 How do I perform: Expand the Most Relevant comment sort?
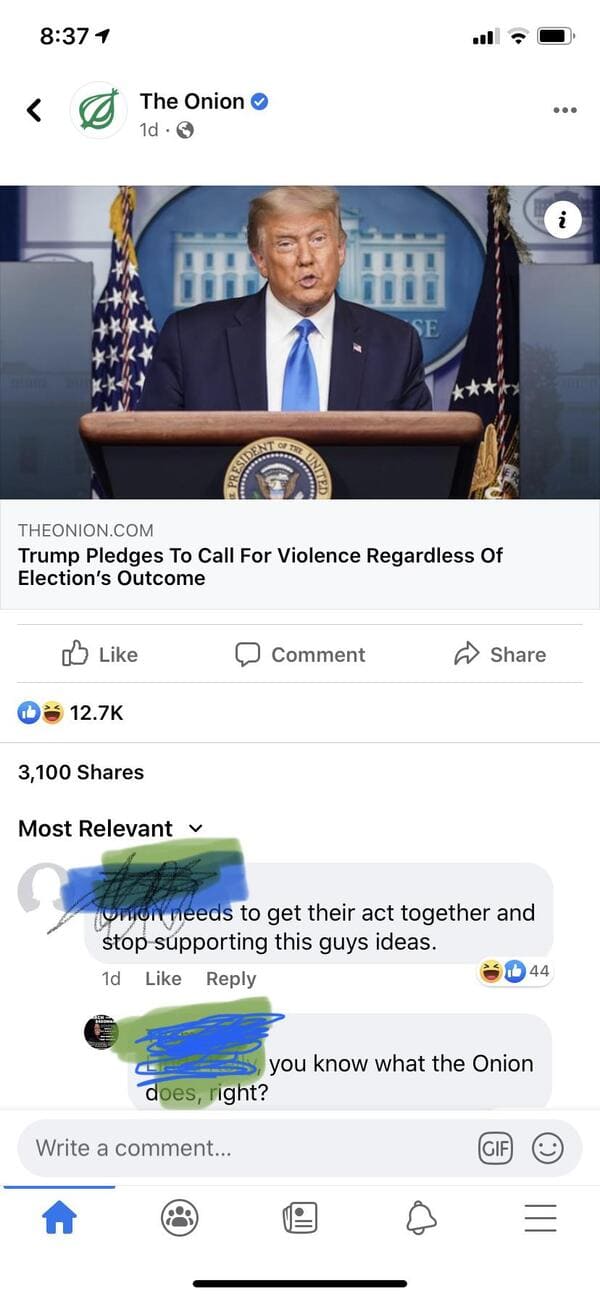(x=110, y=828)
